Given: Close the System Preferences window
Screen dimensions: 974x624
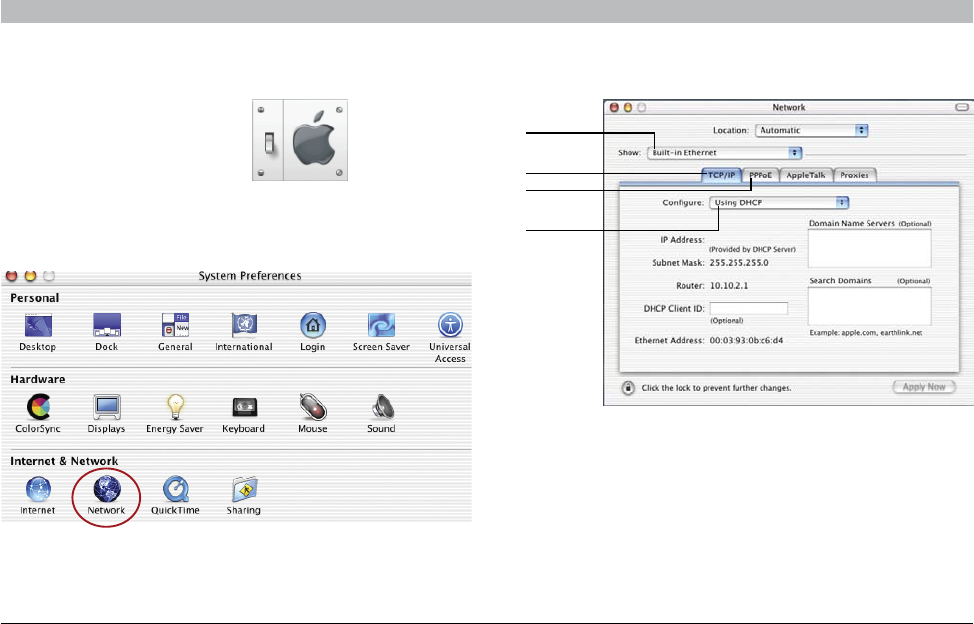Looking at the screenshot, I should 11,275.
